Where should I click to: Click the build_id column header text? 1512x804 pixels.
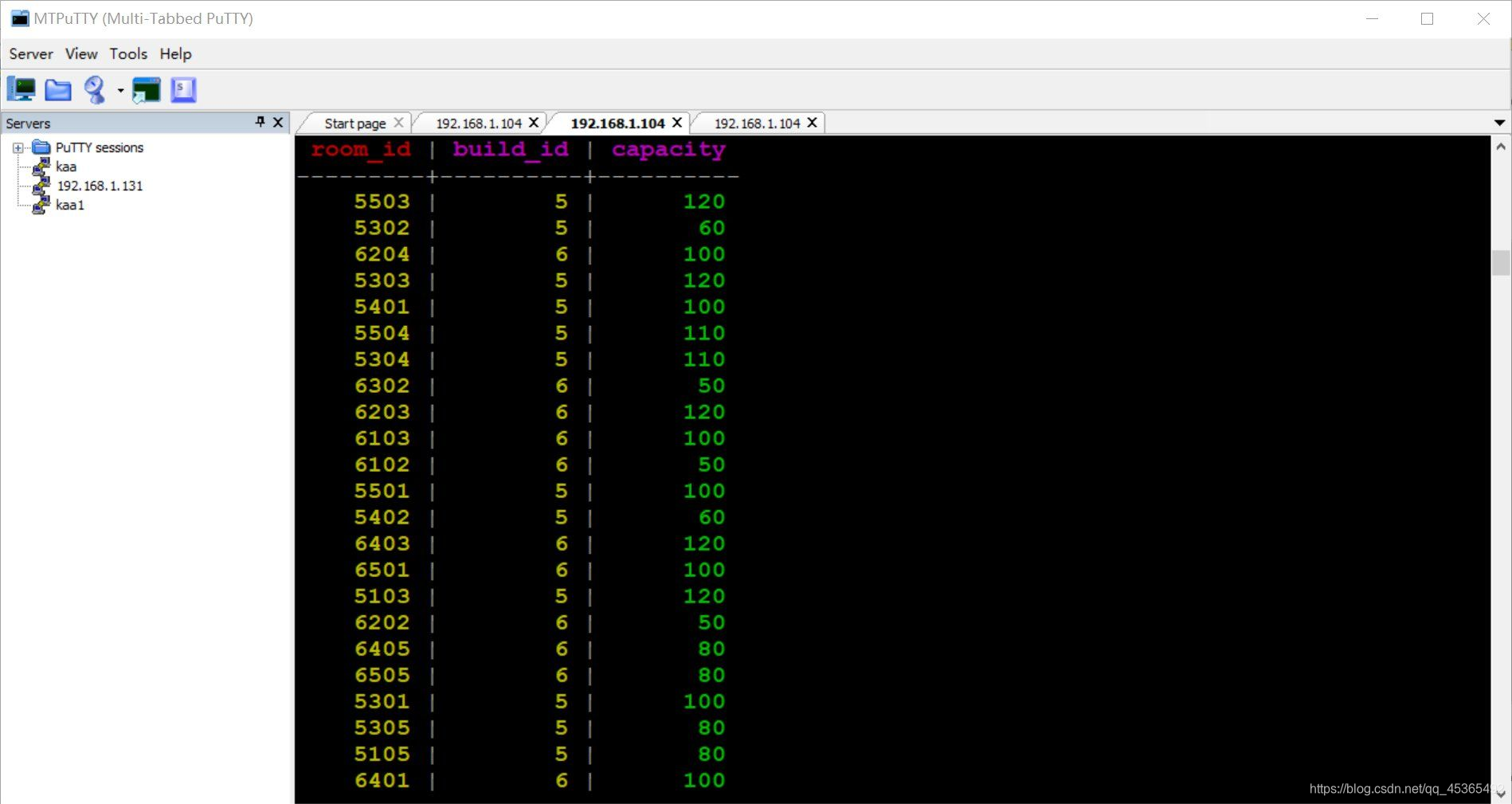[511, 150]
